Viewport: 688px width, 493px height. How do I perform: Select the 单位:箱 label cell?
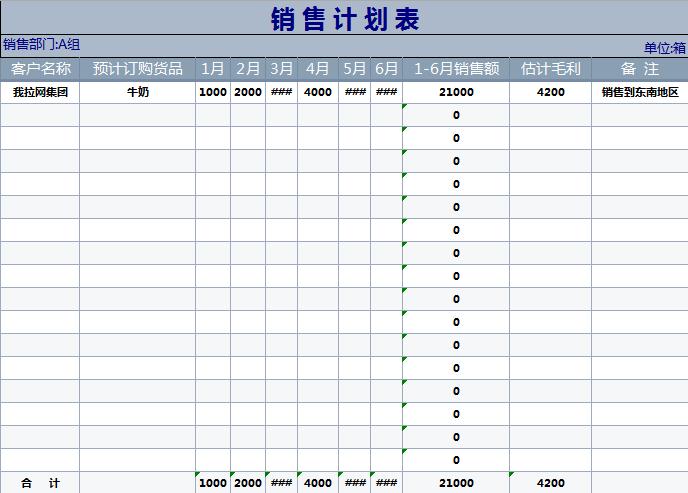pyautogui.click(x=664, y=47)
